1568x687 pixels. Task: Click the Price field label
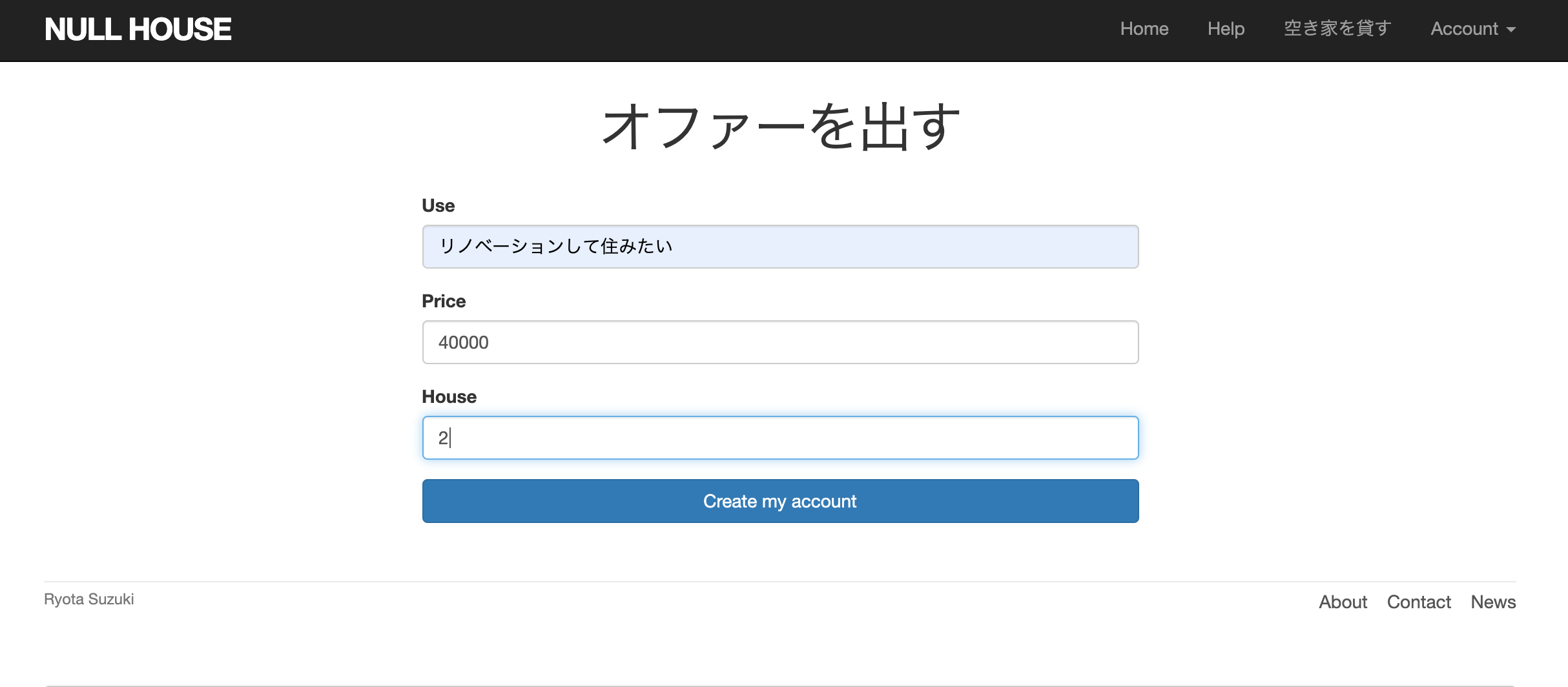[443, 301]
